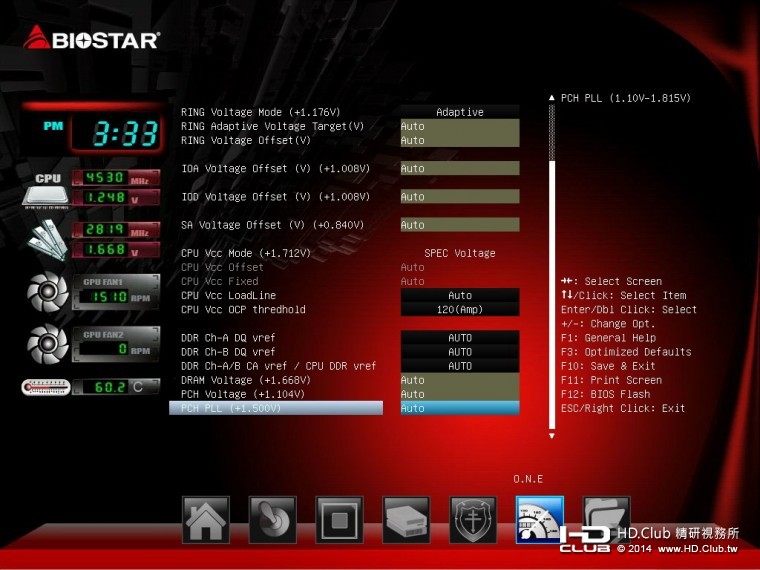
Task: Select IOD Voltage Offset (V) label
Action: point(275,196)
